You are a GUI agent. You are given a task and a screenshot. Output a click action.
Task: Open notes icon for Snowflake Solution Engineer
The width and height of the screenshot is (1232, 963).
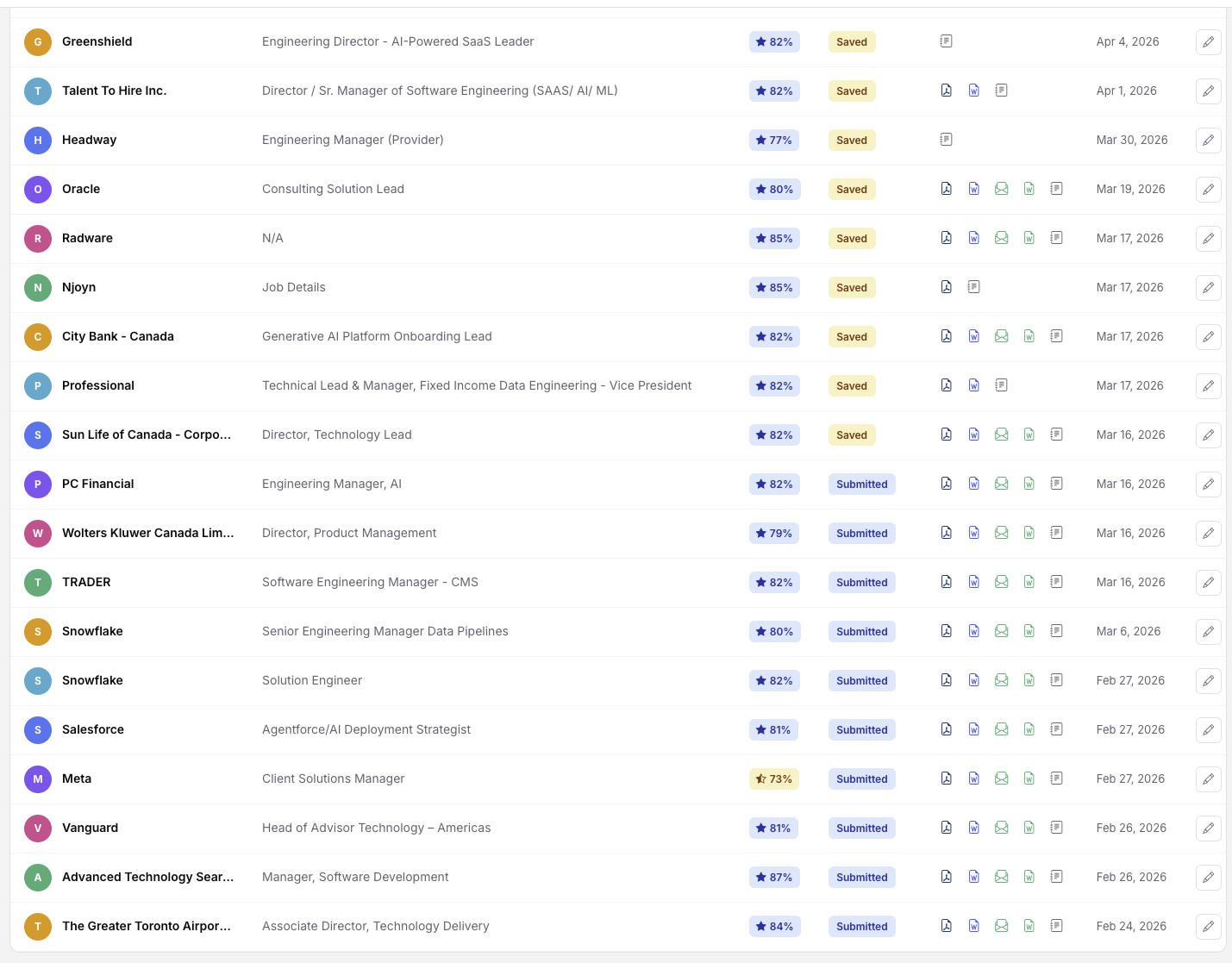pyautogui.click(x=1056, y=680)
